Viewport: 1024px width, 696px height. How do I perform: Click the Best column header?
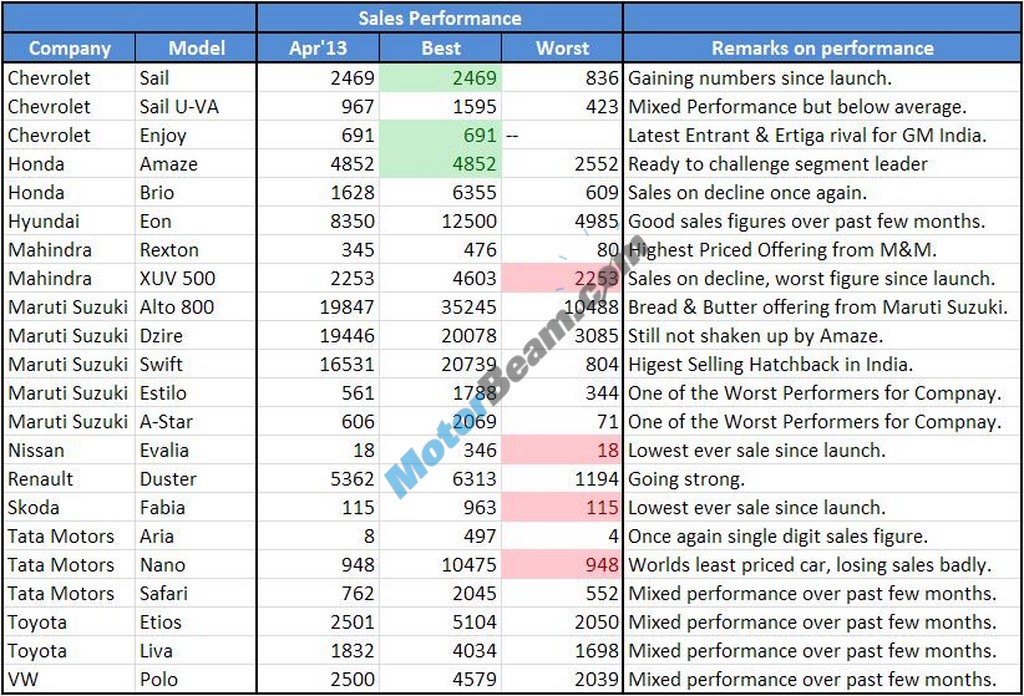pos(441,48)
